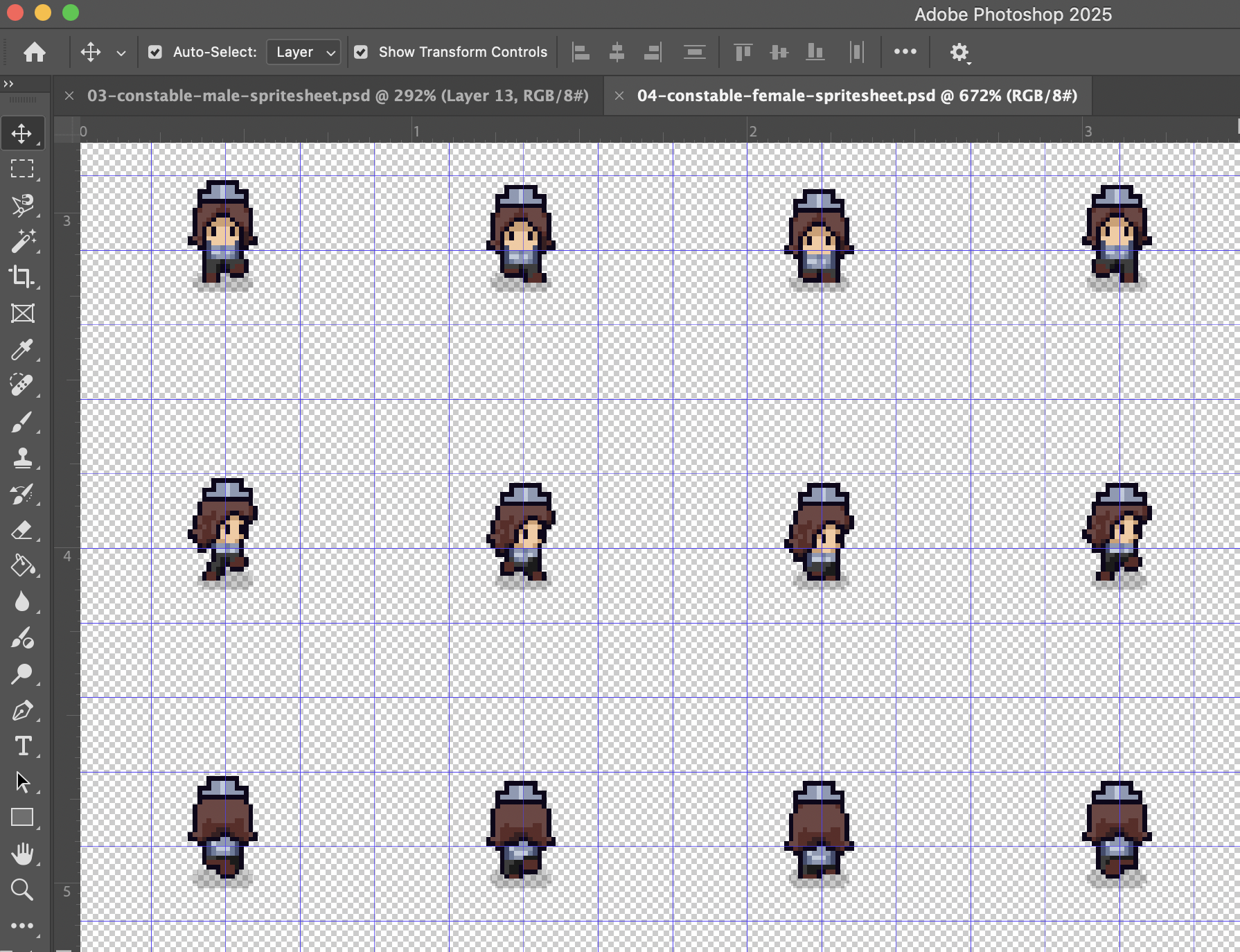
Task: Select the Eyedropper tool
Action: (x=22, y=349)
